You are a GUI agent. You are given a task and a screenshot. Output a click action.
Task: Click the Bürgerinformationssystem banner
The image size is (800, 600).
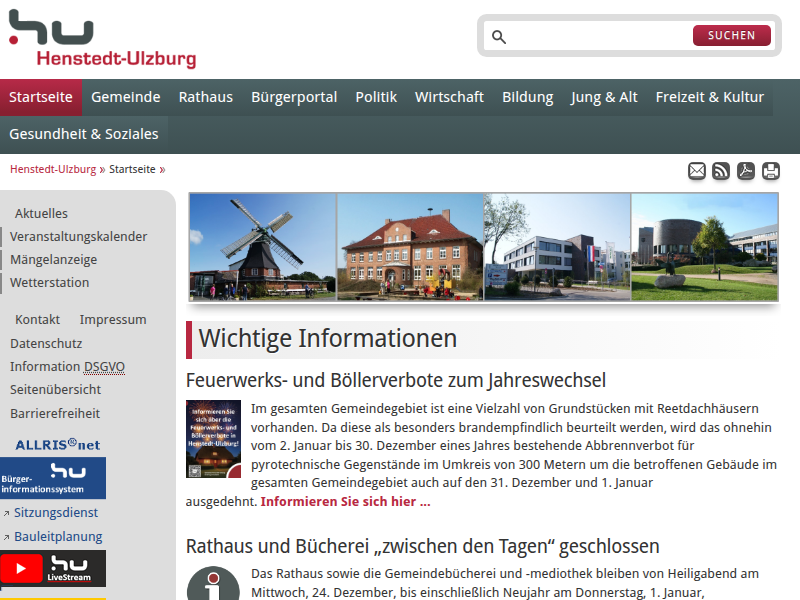click(x=52, y=478)
